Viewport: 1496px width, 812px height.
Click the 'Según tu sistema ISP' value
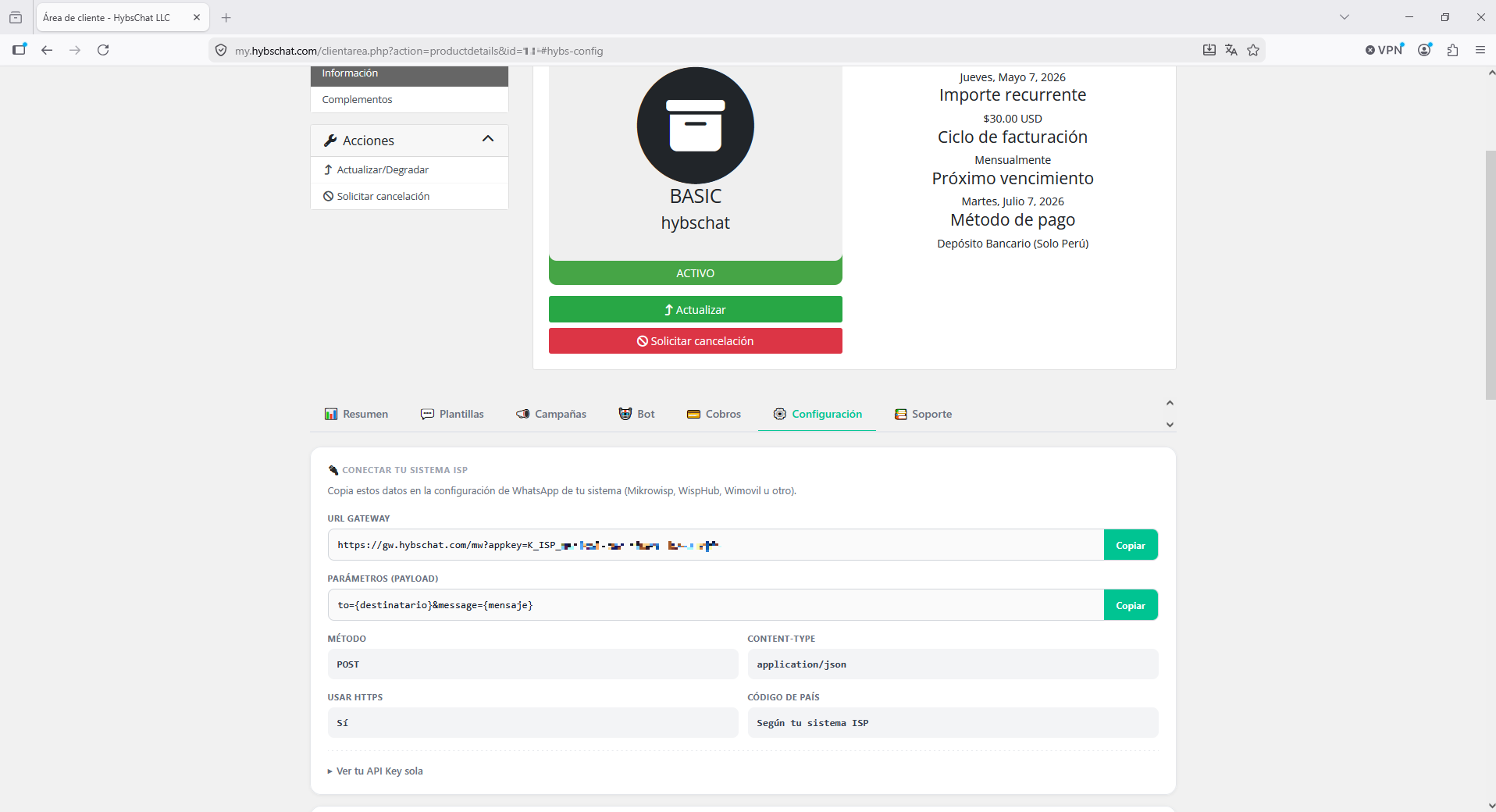point(953,723)
